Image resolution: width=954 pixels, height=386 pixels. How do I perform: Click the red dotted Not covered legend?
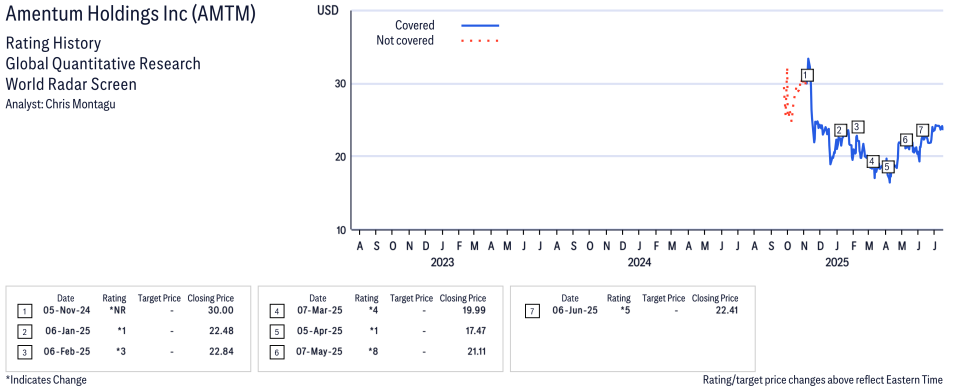coord(480,41)
